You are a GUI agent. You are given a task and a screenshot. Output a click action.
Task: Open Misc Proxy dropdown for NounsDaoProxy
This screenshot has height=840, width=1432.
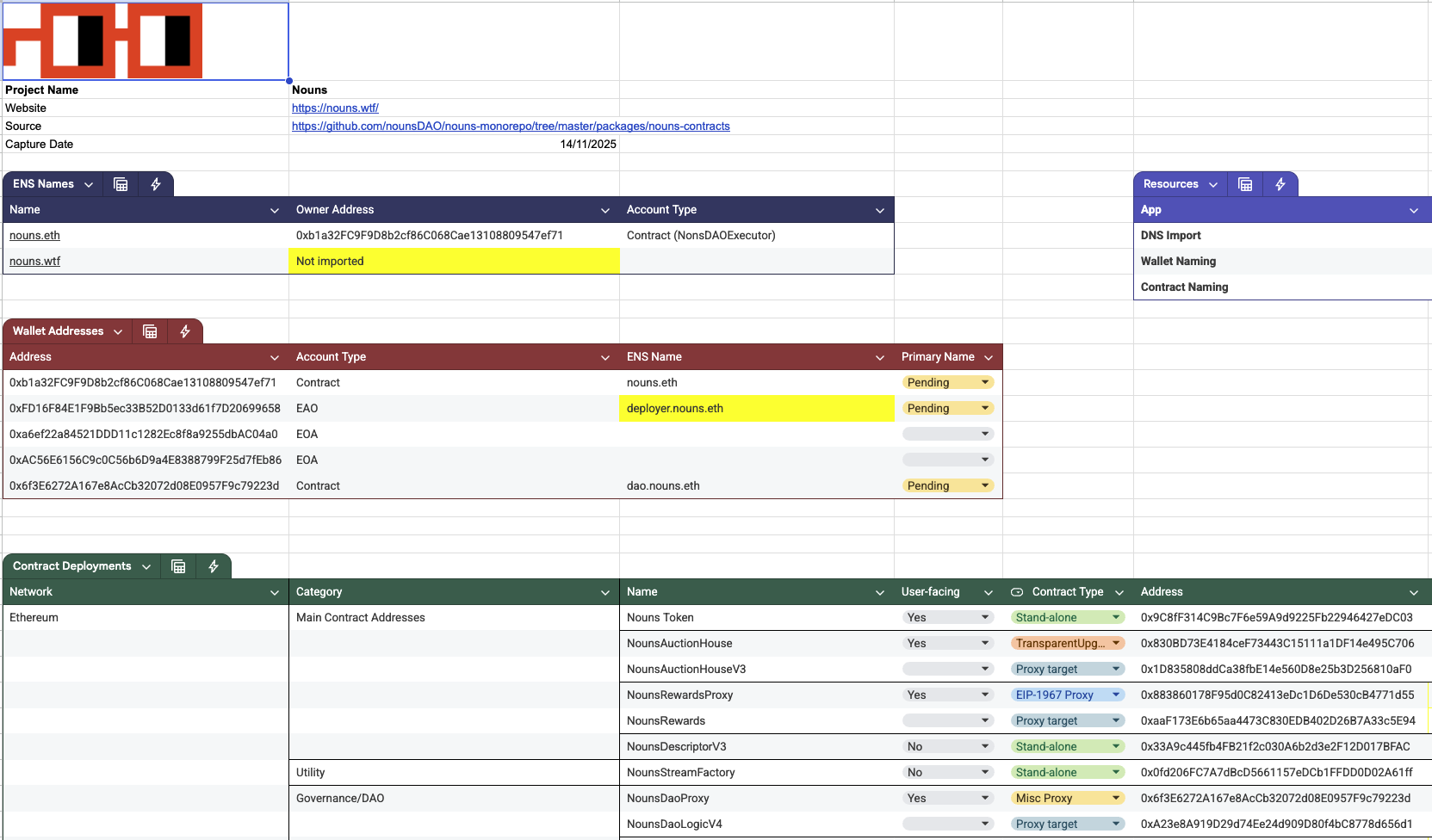pos(1068,799)
